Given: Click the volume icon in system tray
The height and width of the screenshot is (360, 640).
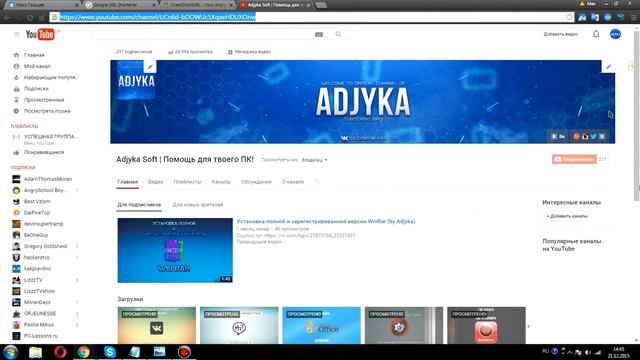Looking at the screenshot, I should (x=588, y=352).
